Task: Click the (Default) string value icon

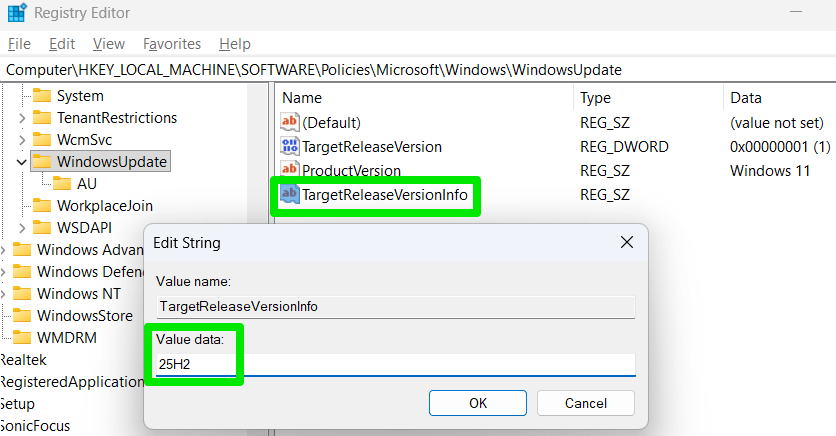Action: 290,122
